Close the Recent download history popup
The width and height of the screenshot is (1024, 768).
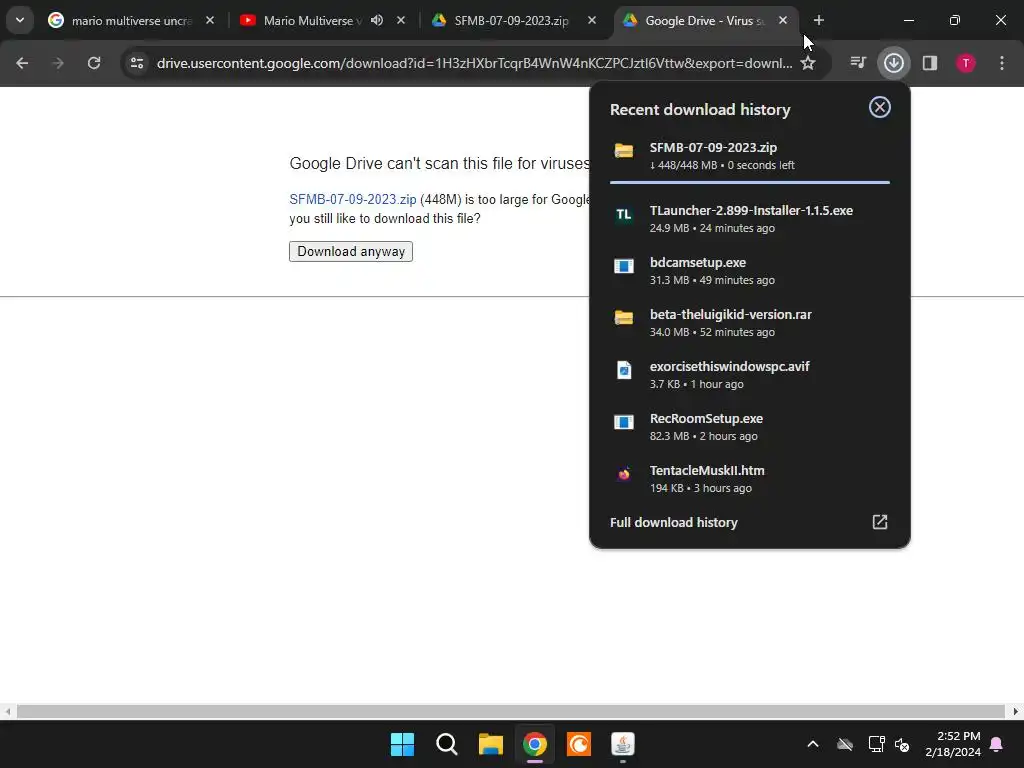(880, 107)
